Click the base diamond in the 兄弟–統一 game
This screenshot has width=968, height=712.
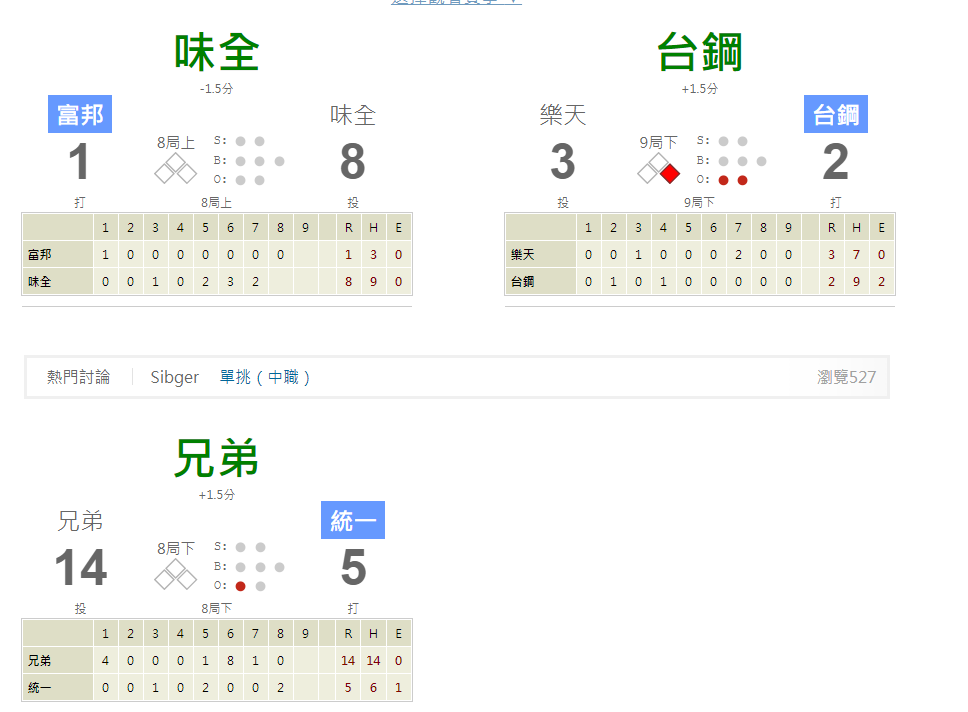(x=175, y=575)
